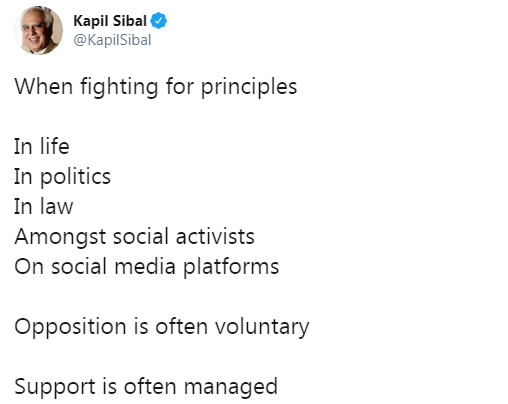Click the "In politics" line
508x404 pixels.
[x=62, y=177]
